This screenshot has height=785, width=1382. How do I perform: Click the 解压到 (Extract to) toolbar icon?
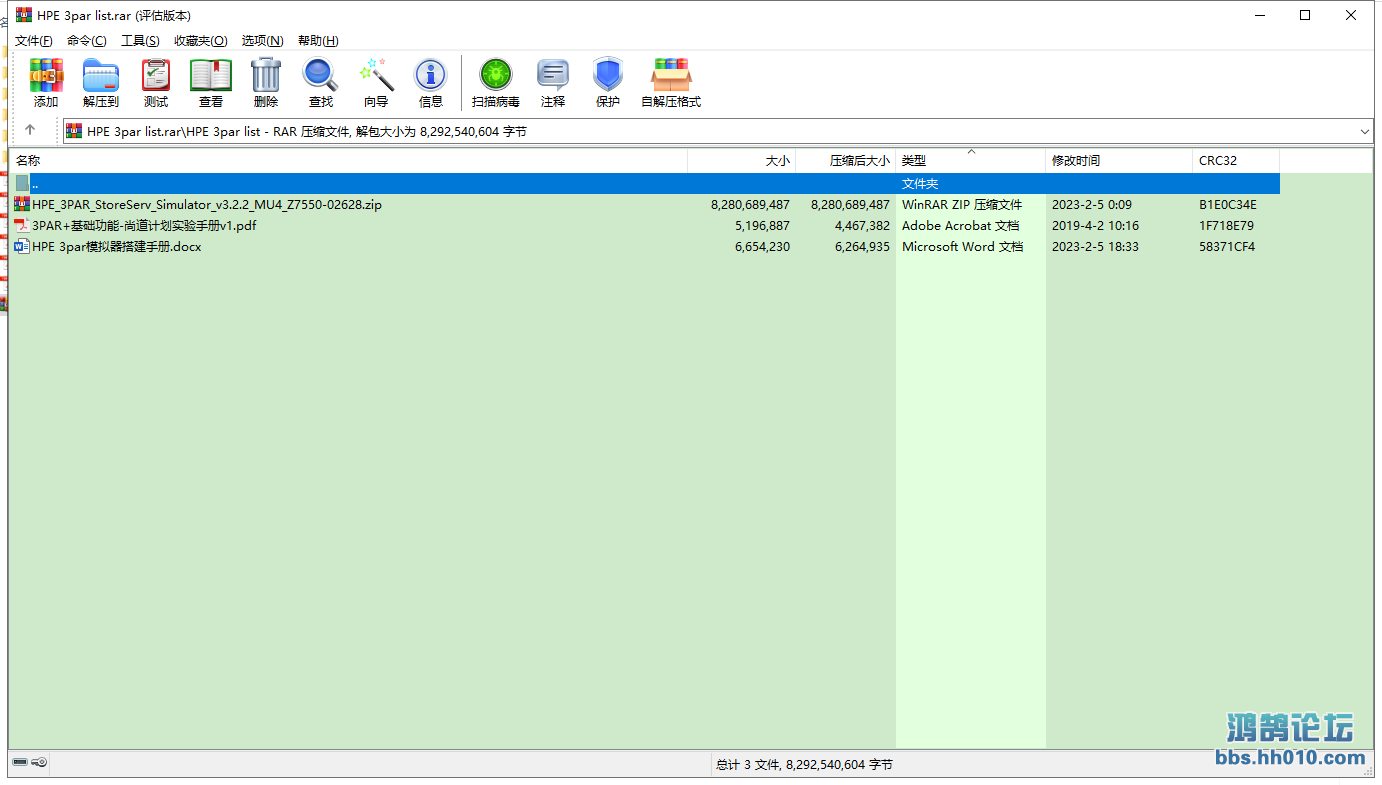point(101,75)
